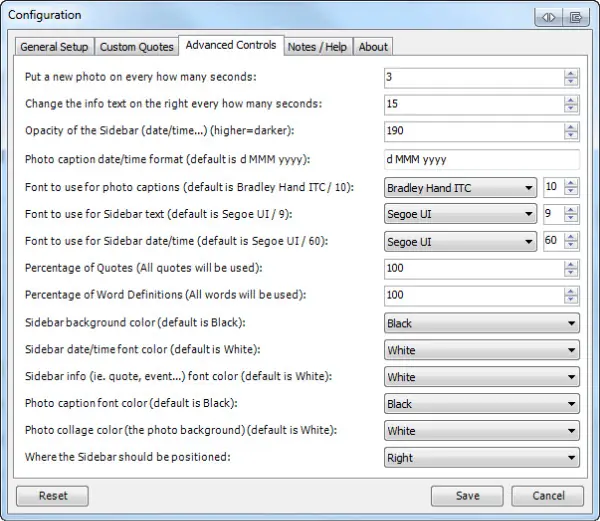Open the Custom Quotes tab
Viewport: 600px width, 521px height.
[x=137, y=47]
